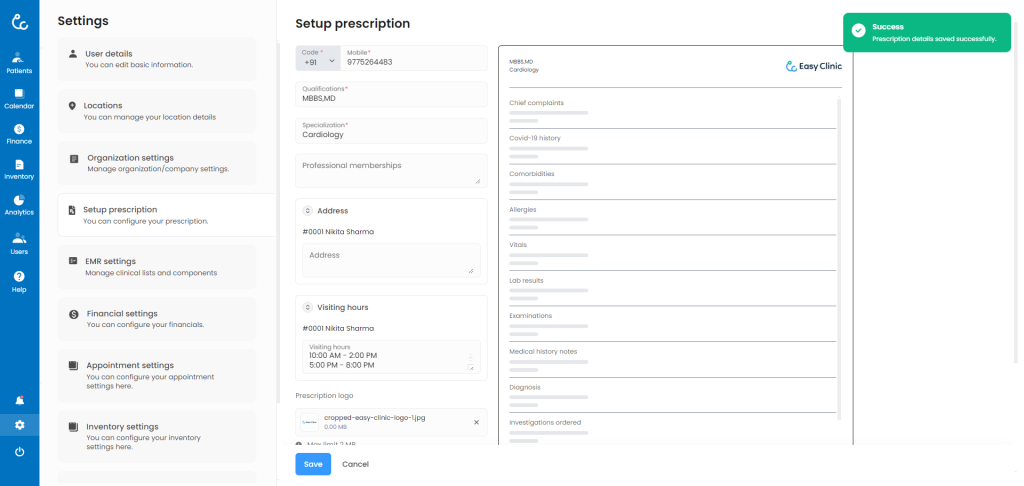Open the notifications bell icon

pos(19,400)
